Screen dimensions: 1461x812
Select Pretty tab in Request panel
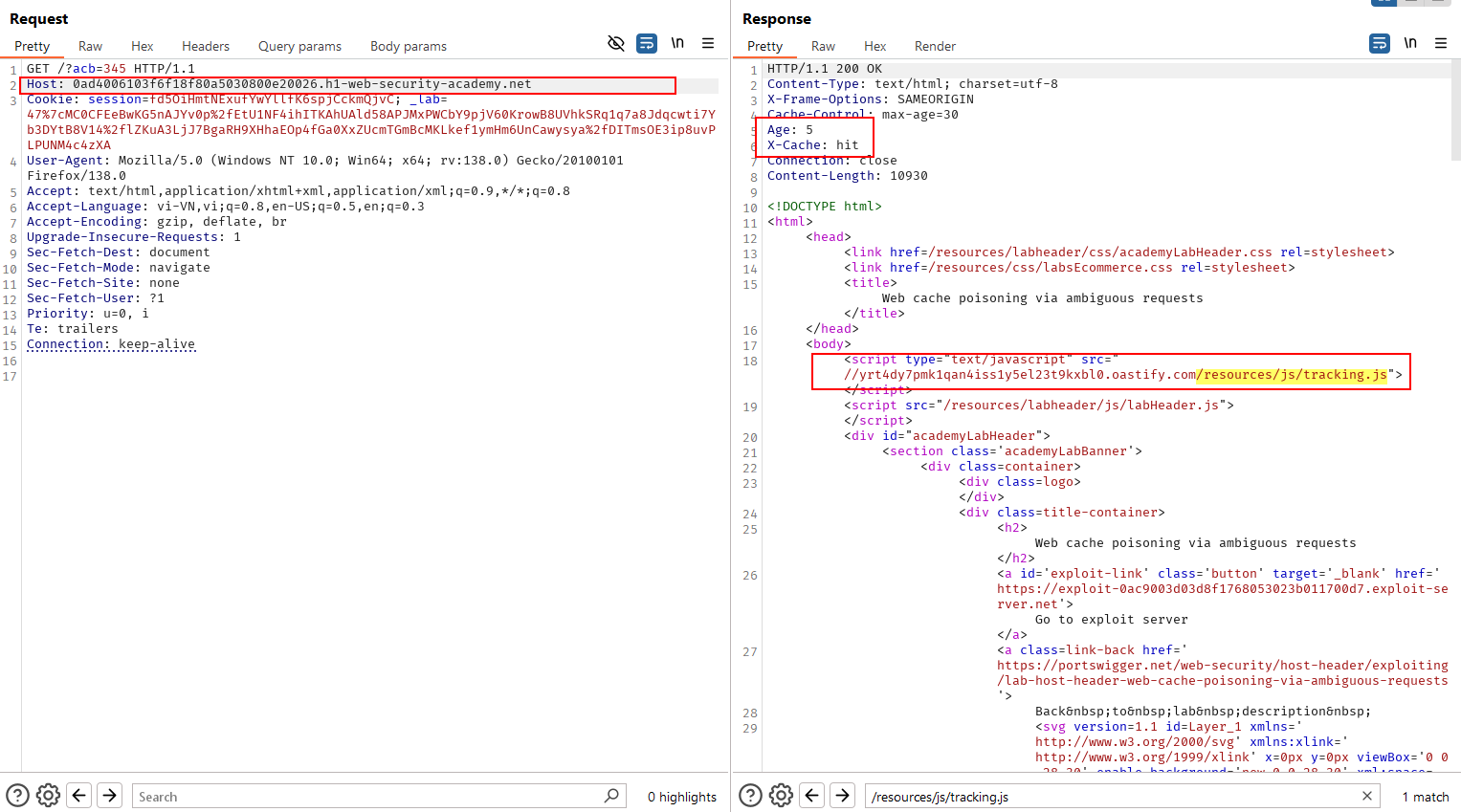pos(32,46)
